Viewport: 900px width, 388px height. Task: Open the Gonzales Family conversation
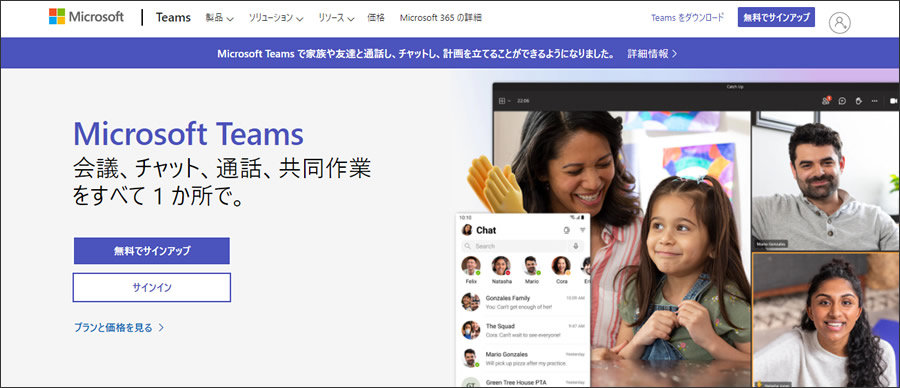523,302
